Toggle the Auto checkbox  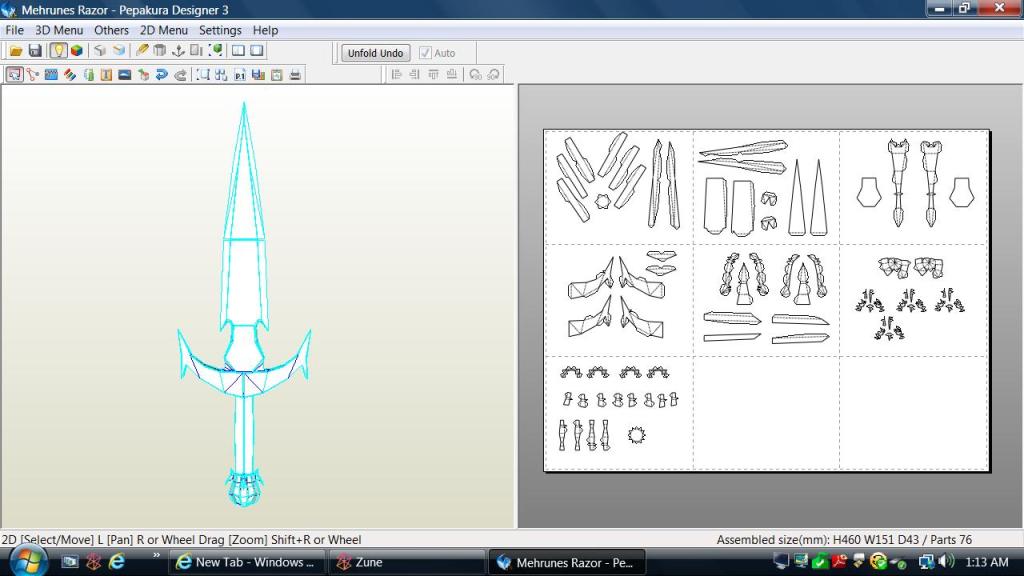[425, 53]
